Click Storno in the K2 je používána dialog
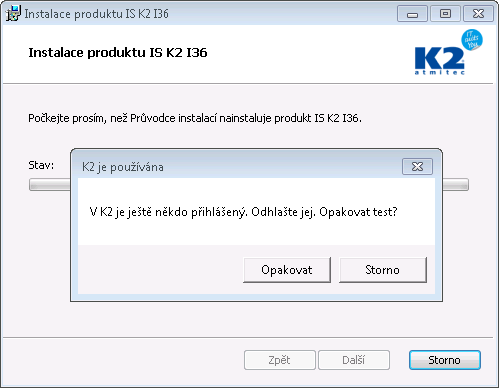This screenshot has height=388, width=499. pos(383,270)
